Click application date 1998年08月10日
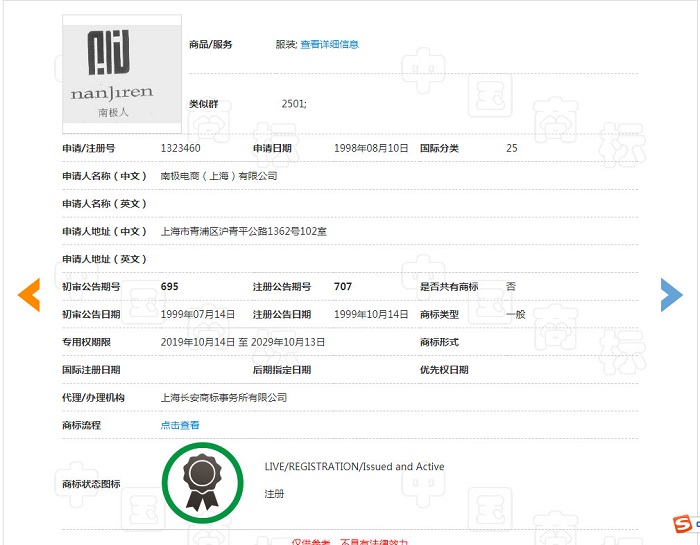Viewport: 700px width, 545px height. (x=371, y=148)
